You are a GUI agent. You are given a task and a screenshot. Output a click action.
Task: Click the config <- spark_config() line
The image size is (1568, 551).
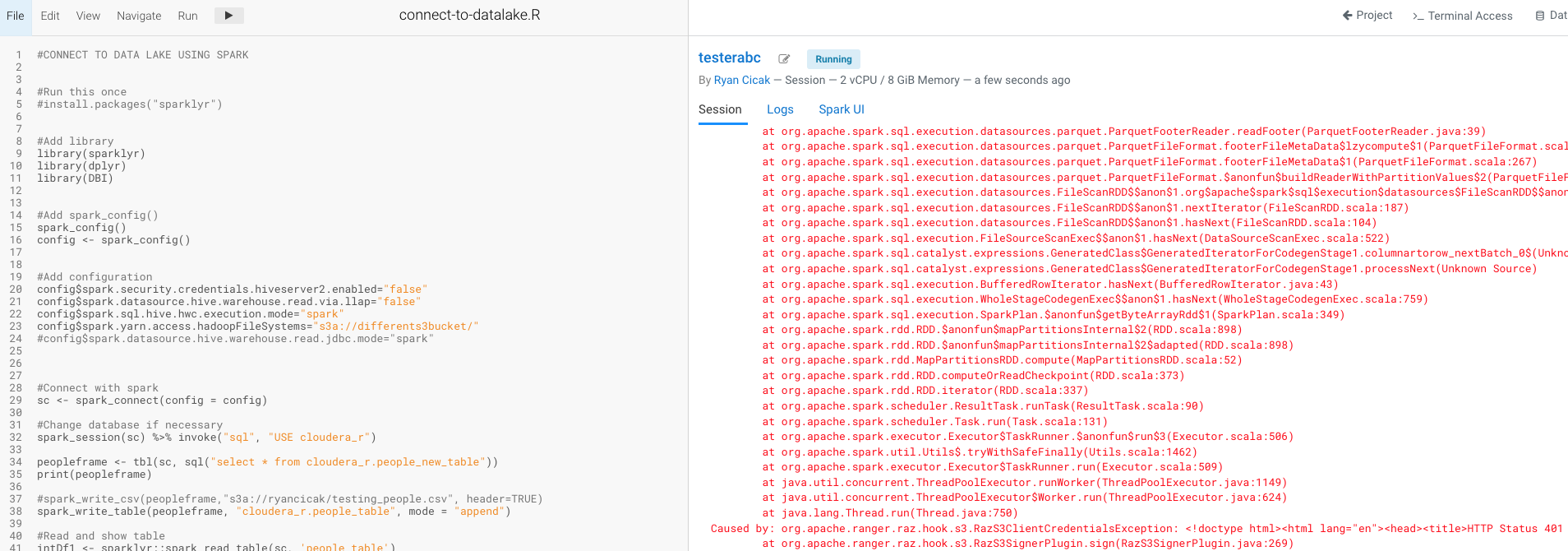coord(113,240)
